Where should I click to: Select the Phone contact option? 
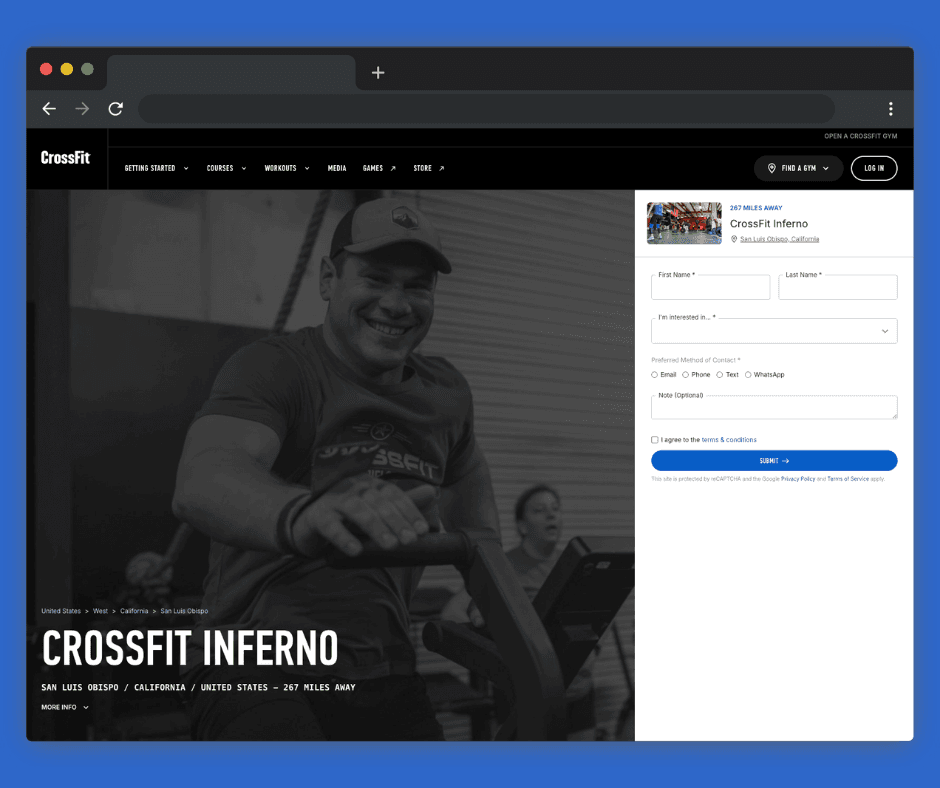tap(685, 375)
